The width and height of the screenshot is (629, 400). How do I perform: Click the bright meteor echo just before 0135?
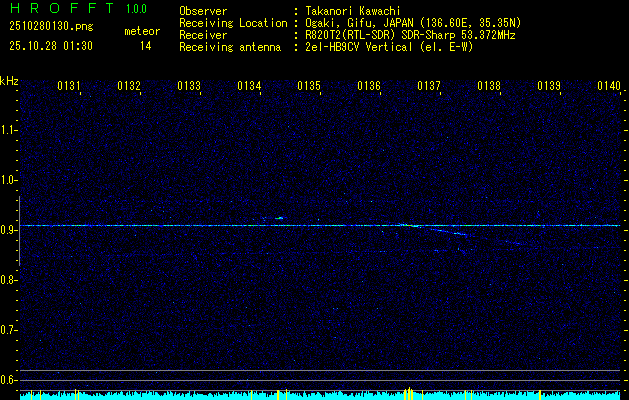[x=280, y=218]
